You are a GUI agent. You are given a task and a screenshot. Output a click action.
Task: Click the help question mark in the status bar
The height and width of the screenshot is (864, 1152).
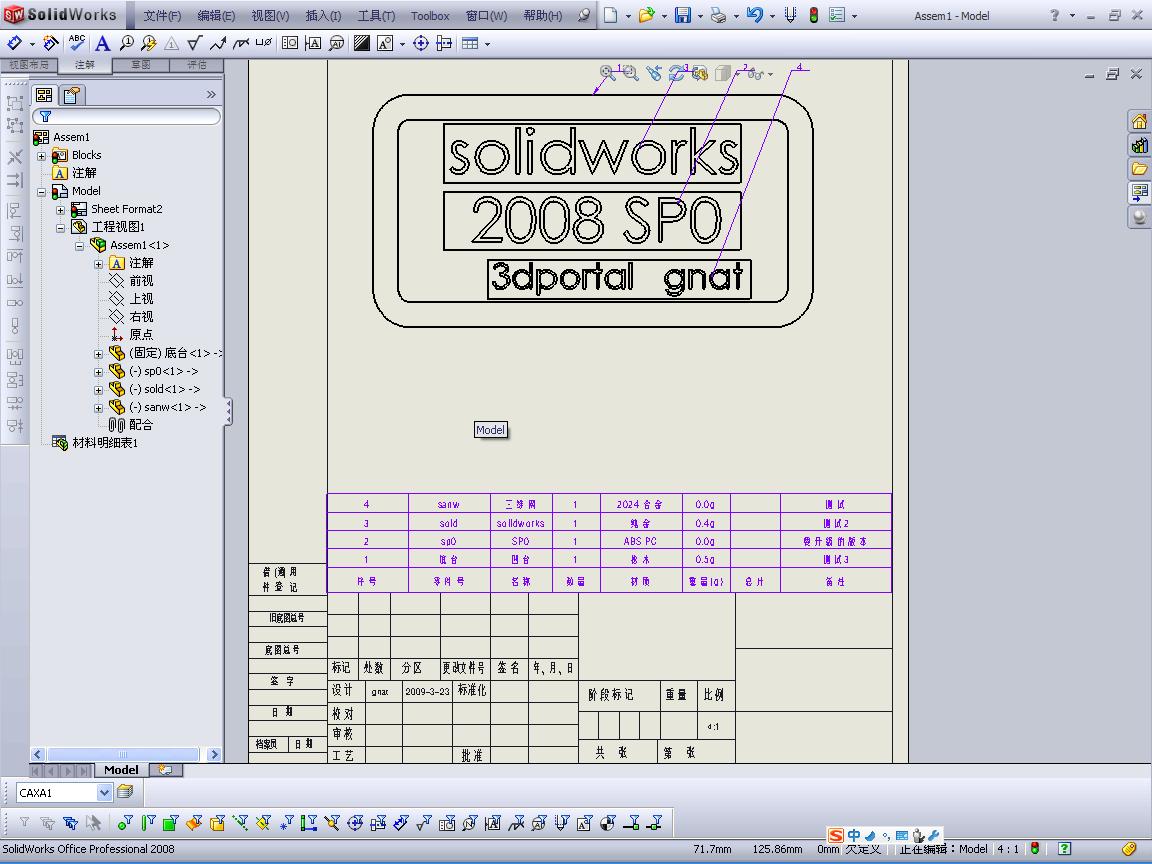1064,849
